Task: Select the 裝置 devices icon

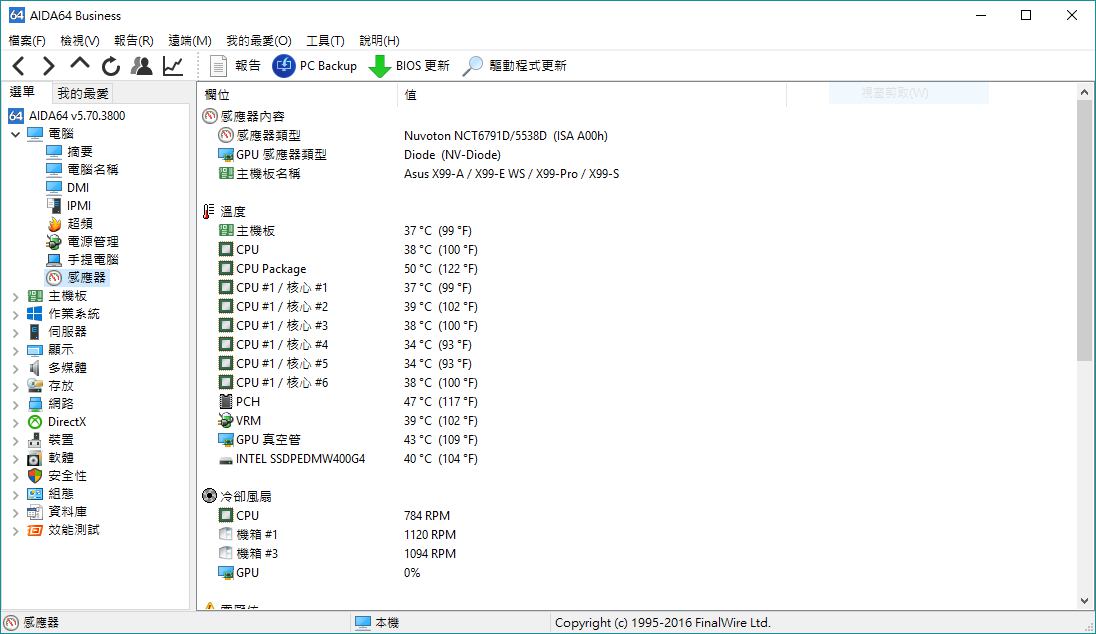Action: 34,440
